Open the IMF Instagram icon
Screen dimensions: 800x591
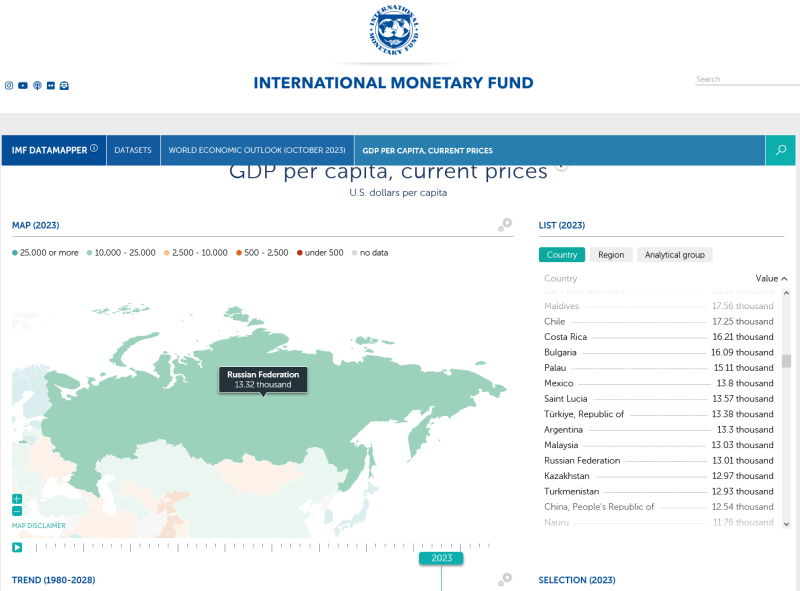[9, 85]
